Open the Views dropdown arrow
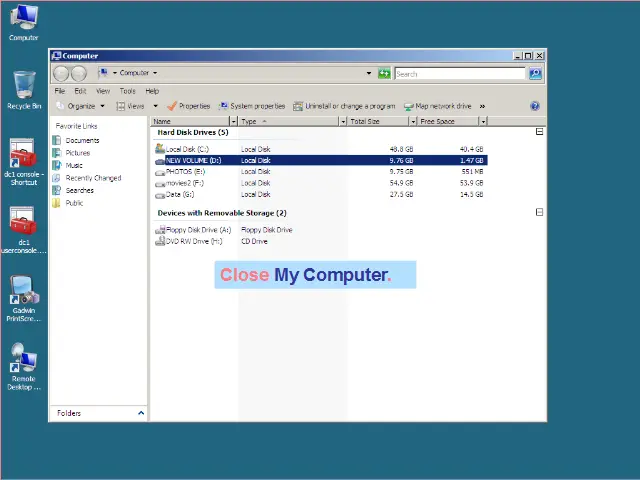 pyautogui.click(x=156, y=106)
